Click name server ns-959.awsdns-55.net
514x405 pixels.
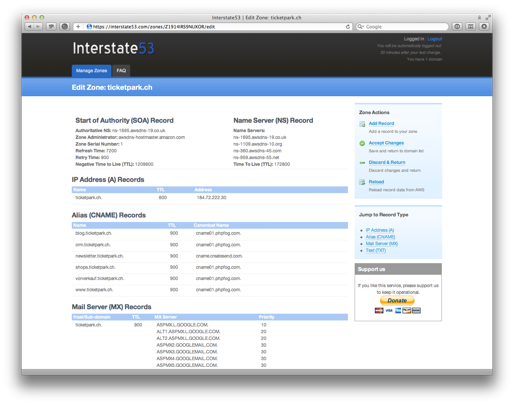click(x=256, y=157)
